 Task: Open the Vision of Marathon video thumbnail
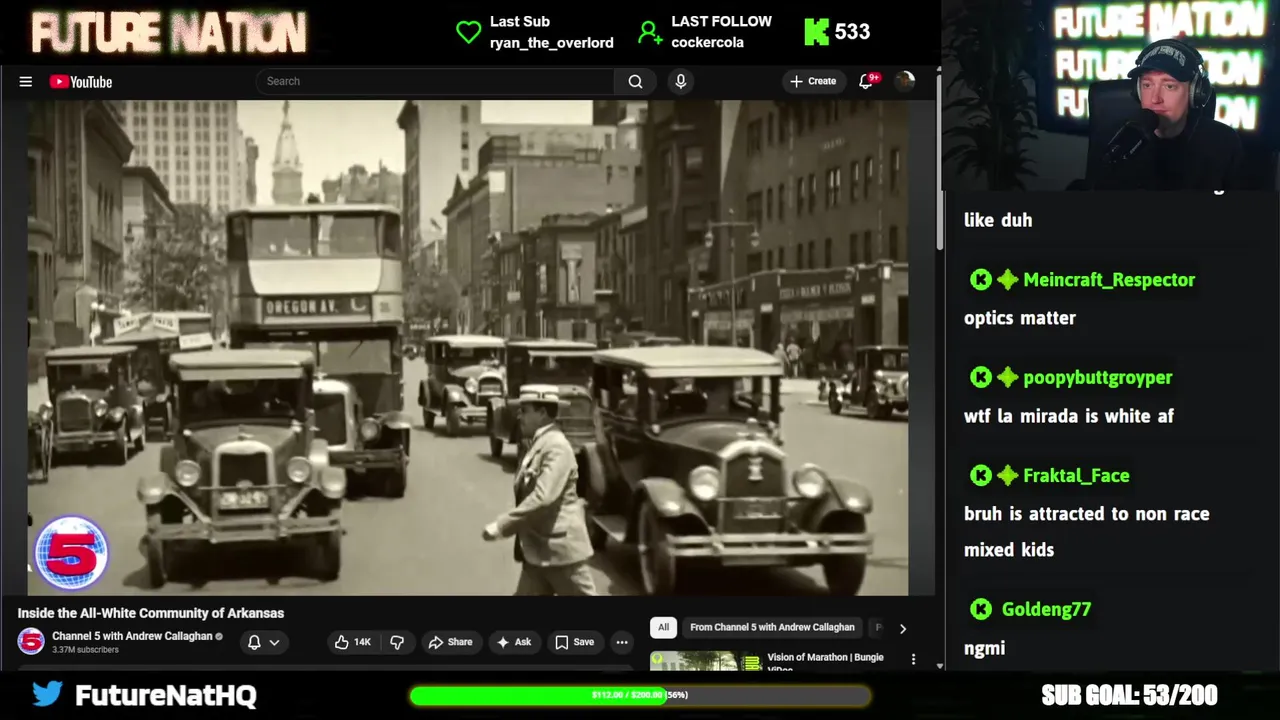click(x=706, y=660)
